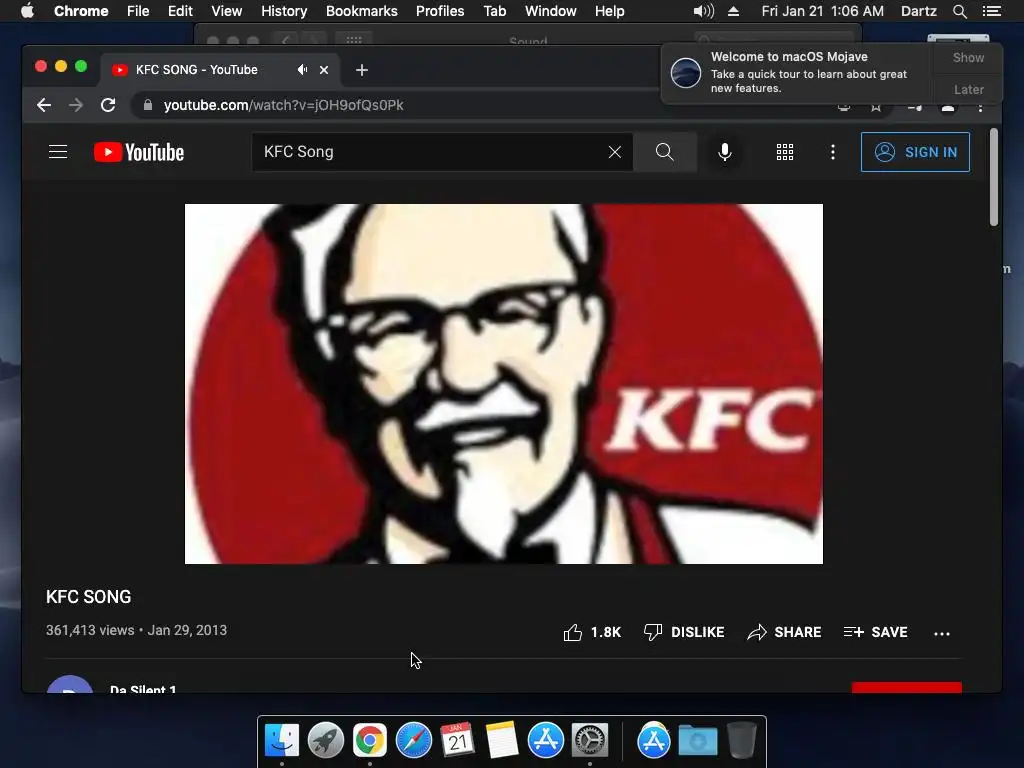Reload the YouTube page

pyautogui.click(x=108, y=105)
